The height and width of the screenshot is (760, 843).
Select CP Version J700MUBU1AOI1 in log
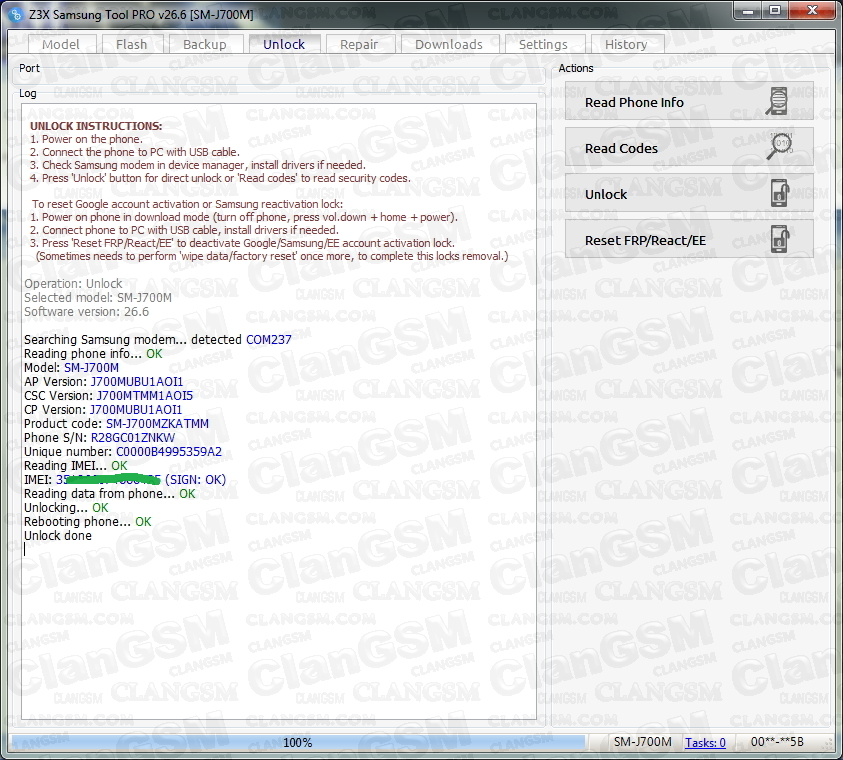135,410
